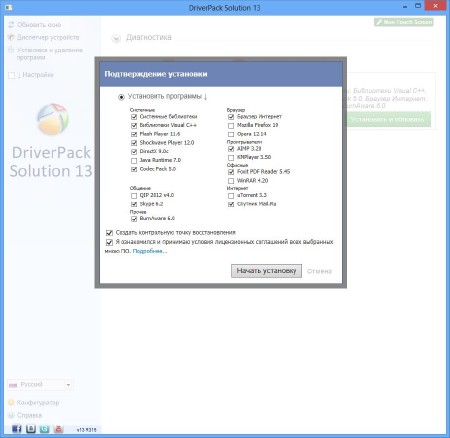Toggle Библиотеки Visual C++ checkbox
The height and width of the screenshot is (438, 450).
click(x=134, y=126)
